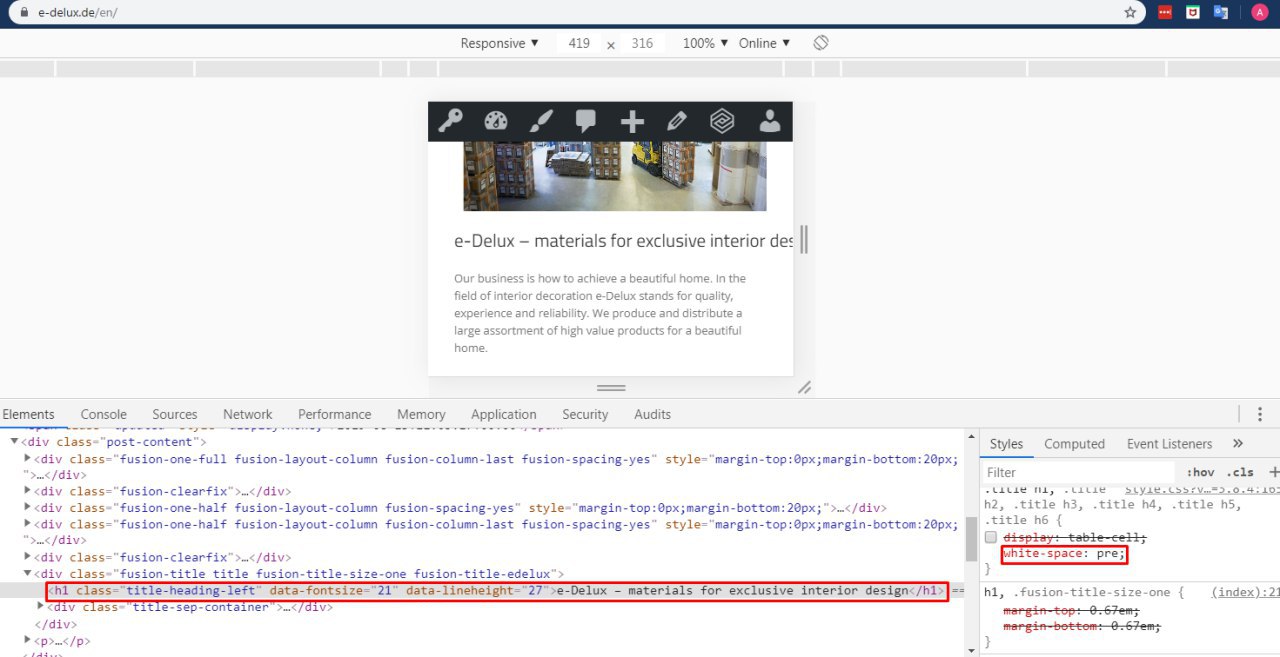Open the Security tab
The width and height of the screenshot is (1280, 657).
pyautogui.click(x=585, y=414)
